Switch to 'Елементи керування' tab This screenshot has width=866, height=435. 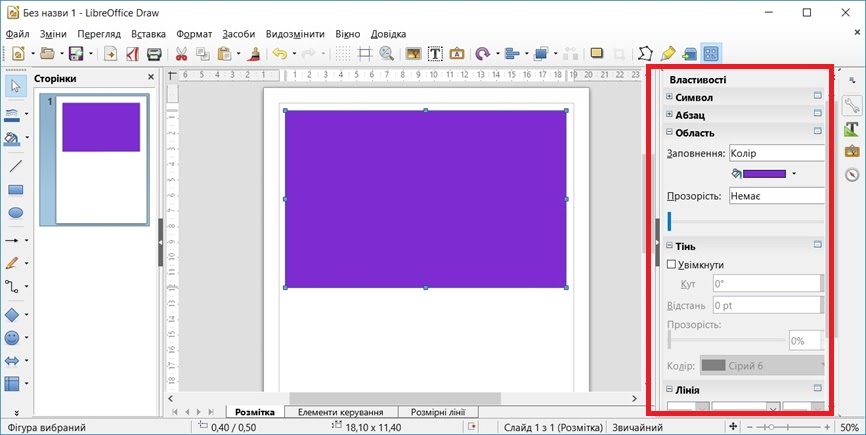341,412
